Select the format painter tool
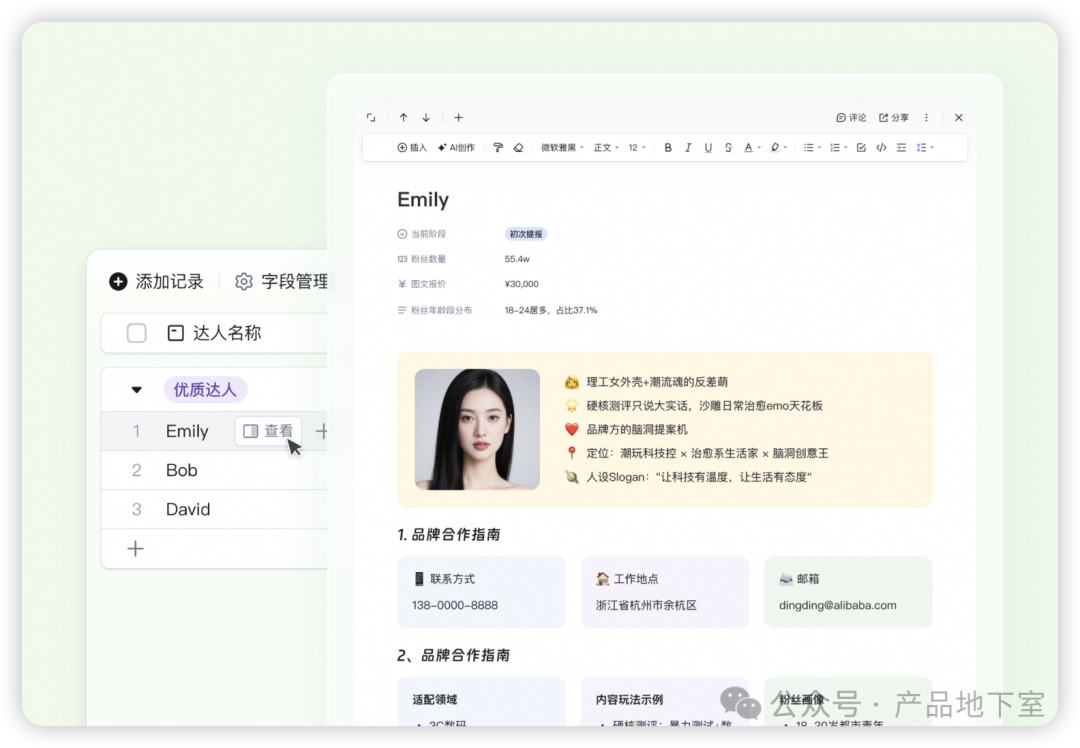1080x748 pixels. (498, 148)
